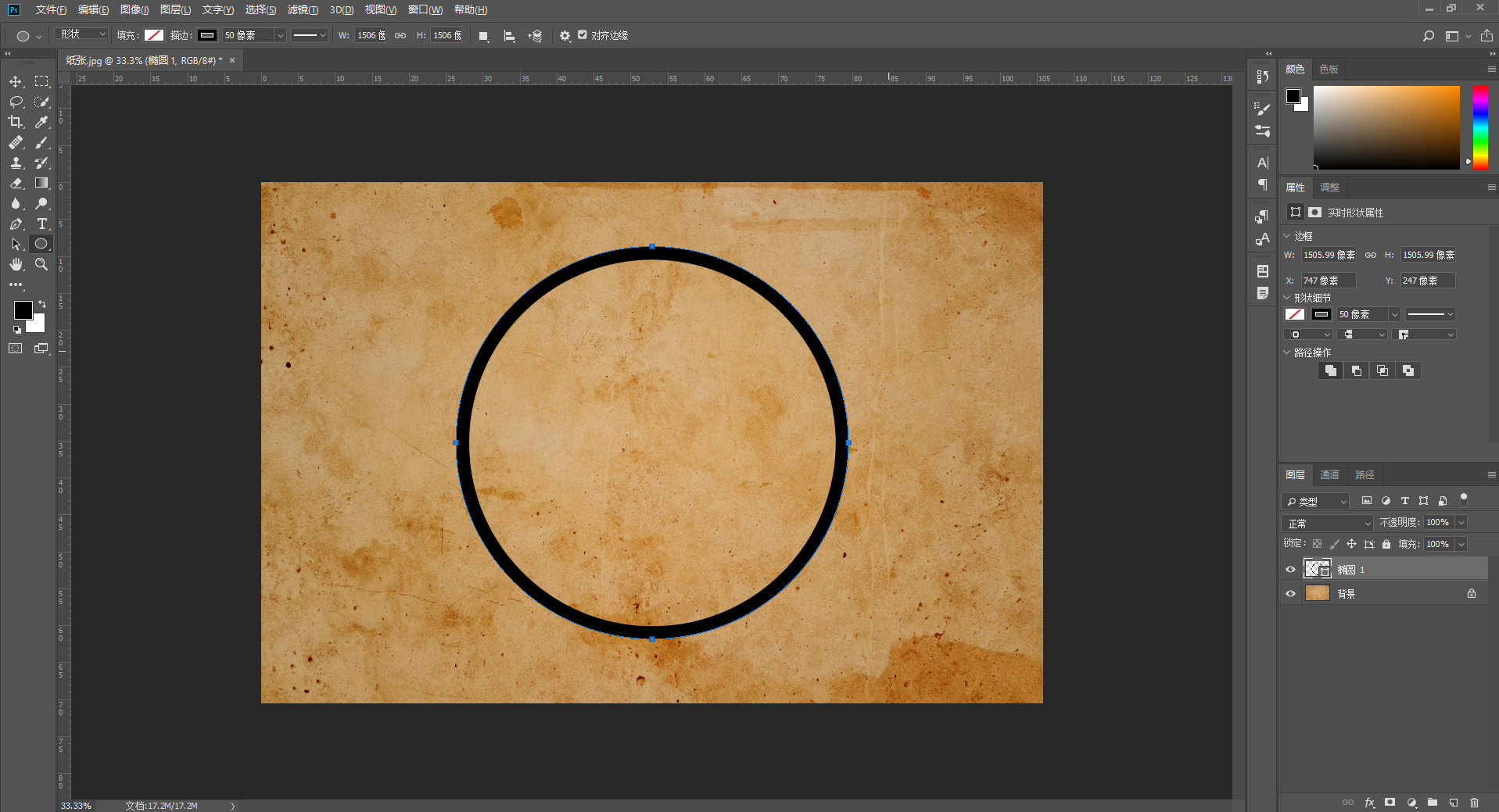Choose the Crop tool

(x=16, y=122)
